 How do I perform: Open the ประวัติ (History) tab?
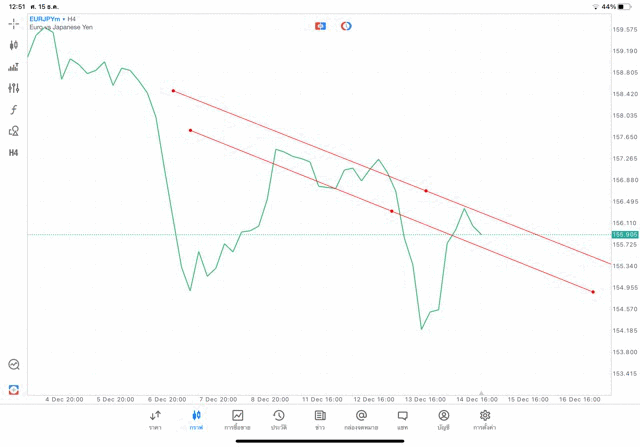279,419
